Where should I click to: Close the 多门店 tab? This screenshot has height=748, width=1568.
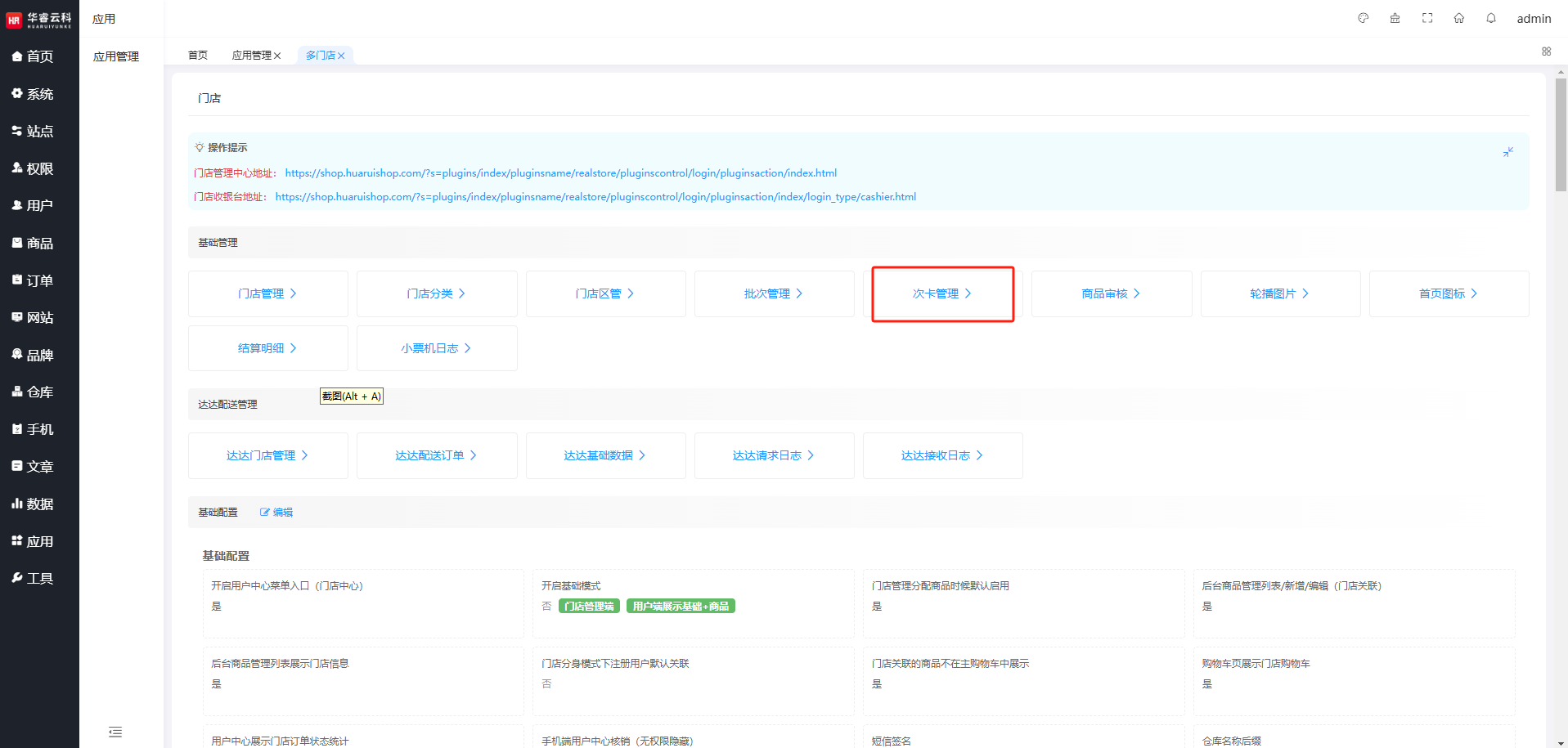click(x=342, y=56)
